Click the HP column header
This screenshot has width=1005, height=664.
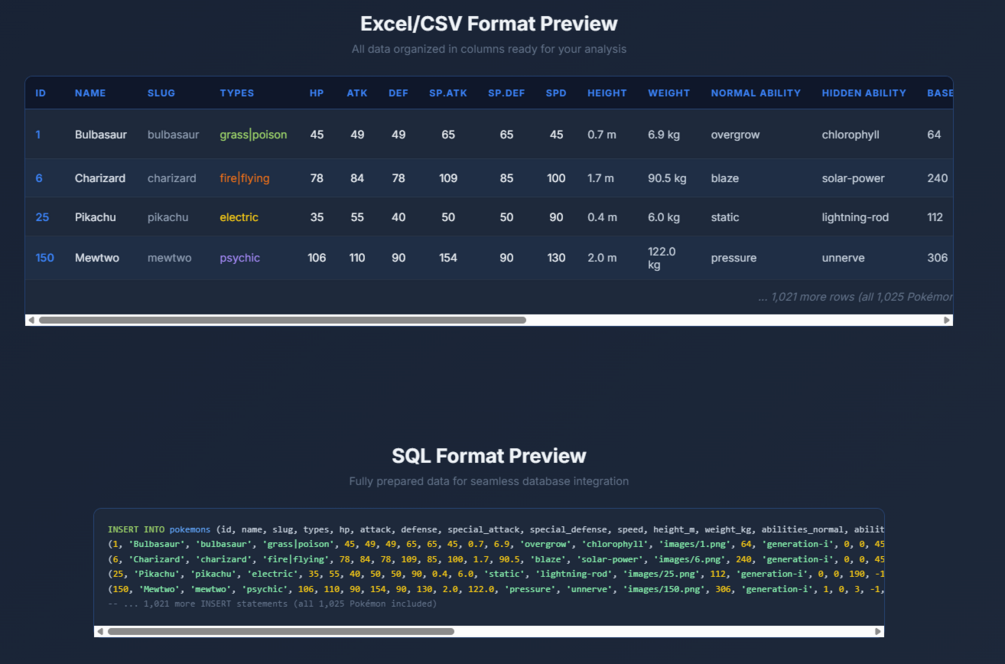pos(317,93)
